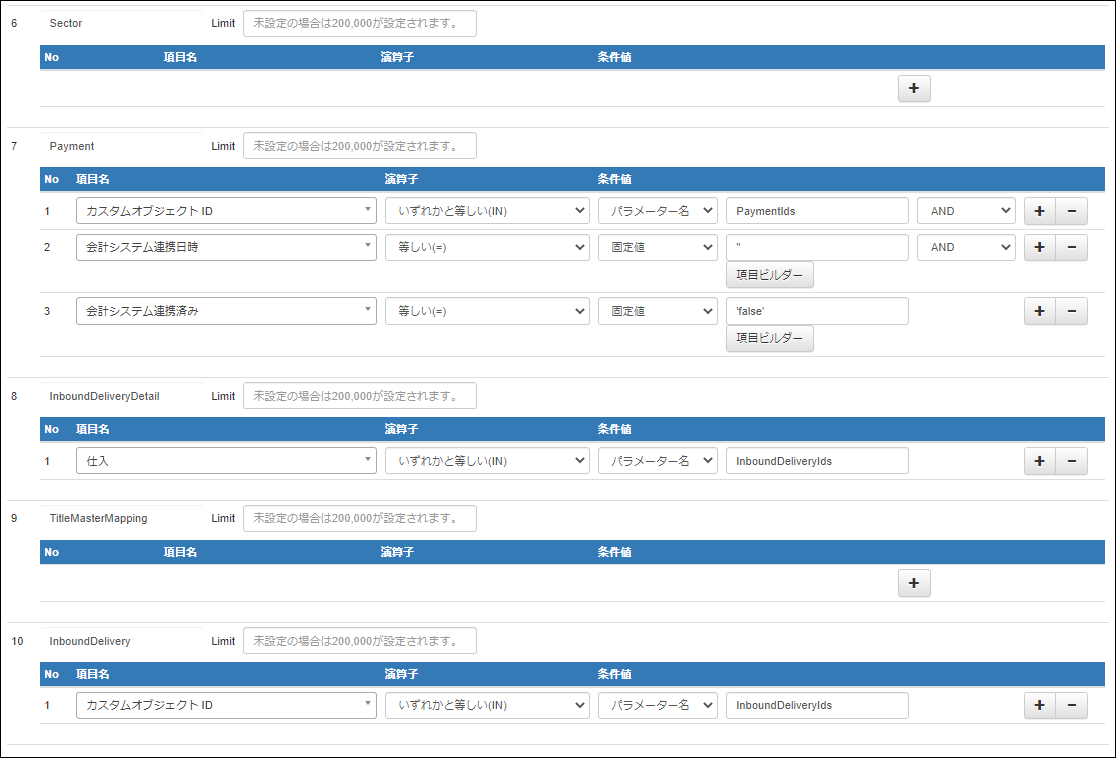The height and width of the screenshot is (758, 1116).
Task: Remove the InboundDelivery カスタムオブジェクトID condition
Action: click(x=1071, y=705)
